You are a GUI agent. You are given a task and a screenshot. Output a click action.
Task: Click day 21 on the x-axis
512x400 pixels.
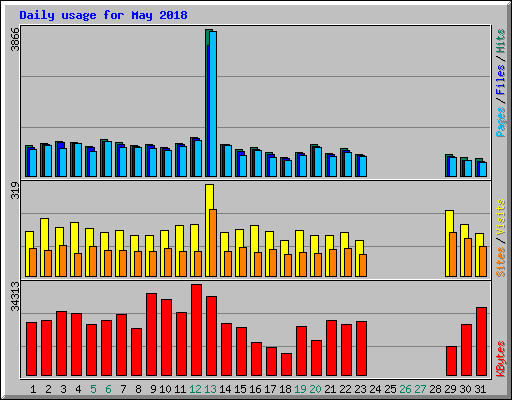coord(330,389)
